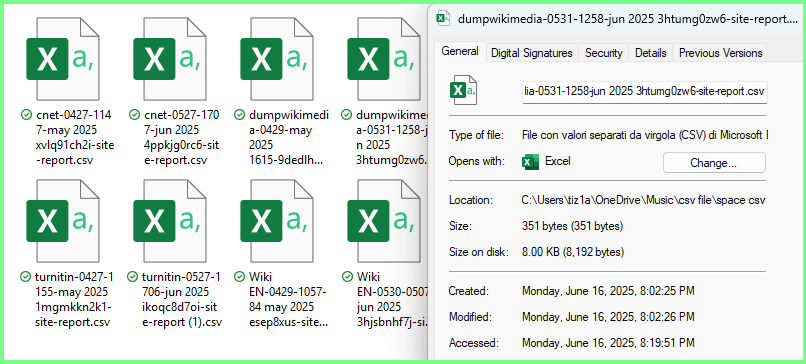806x364 pixels.
Task: Click the Excel icon next to Opens with
Action: pyautogui.click(x=530, y=161)
